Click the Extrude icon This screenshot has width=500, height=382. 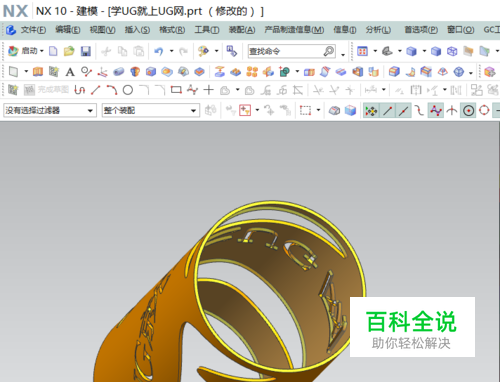point(38,72)
